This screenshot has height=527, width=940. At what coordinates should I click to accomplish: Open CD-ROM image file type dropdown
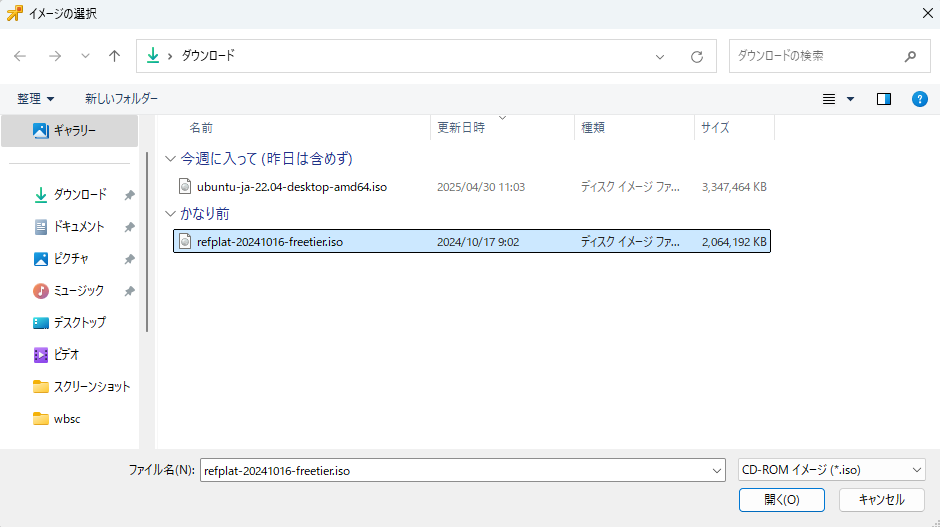[831, 469]
